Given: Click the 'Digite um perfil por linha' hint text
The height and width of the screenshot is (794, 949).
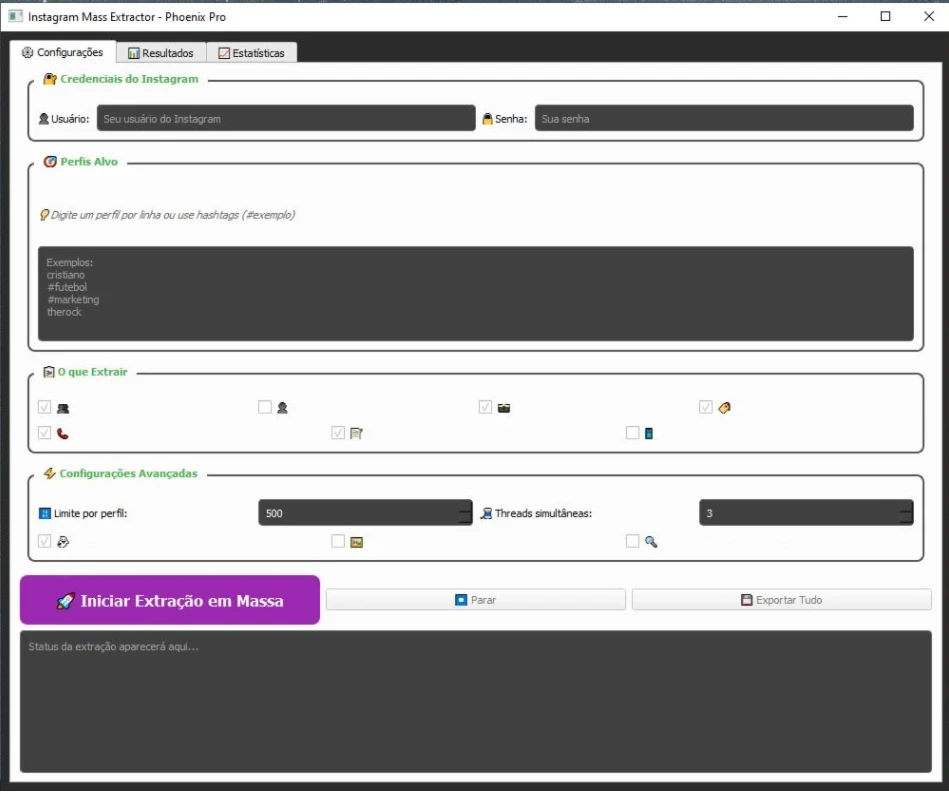Looking at the screenshot, I should pos(173,215).
